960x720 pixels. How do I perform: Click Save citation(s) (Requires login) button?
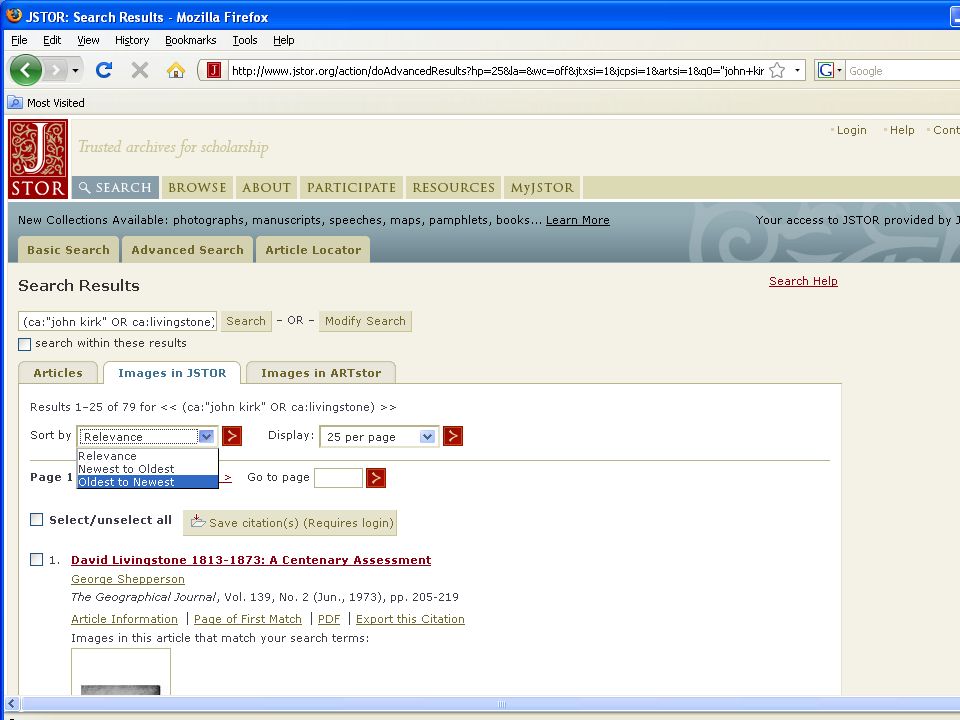tap(290, 523)
